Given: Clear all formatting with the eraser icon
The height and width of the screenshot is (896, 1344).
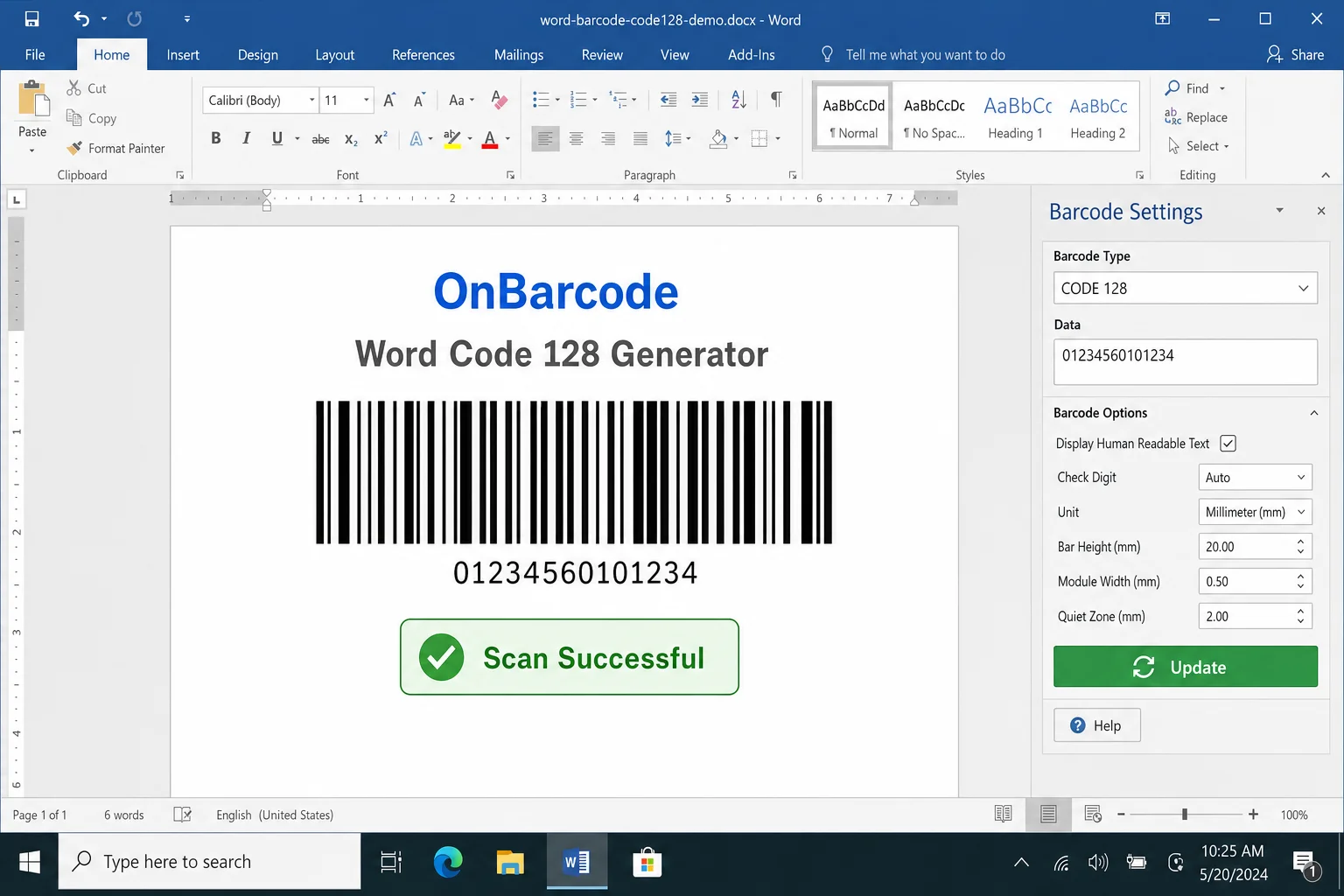Looking at the screenshot, I should tap(499, 100).
